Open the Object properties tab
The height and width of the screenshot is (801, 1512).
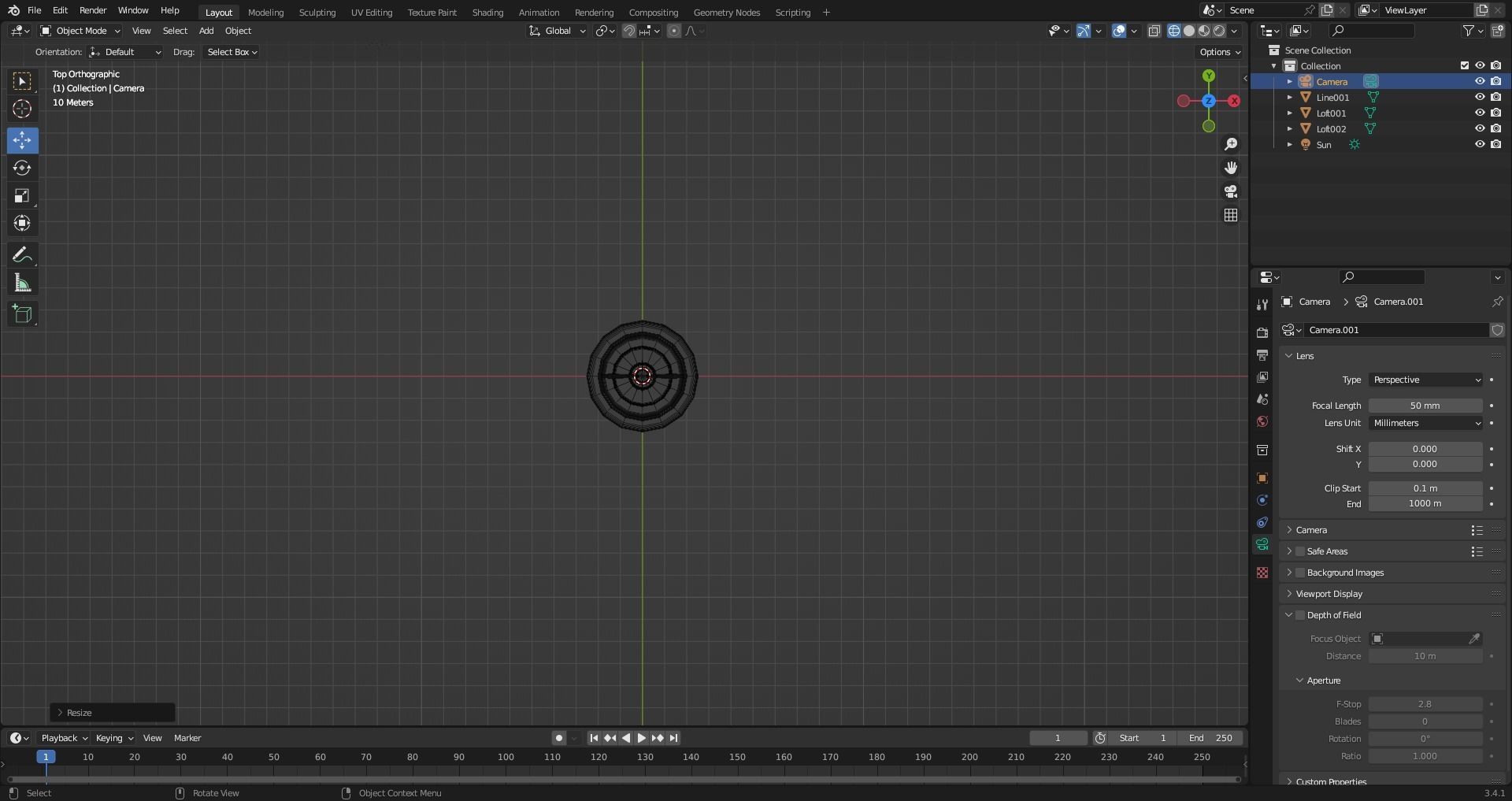pos(1262,478)
